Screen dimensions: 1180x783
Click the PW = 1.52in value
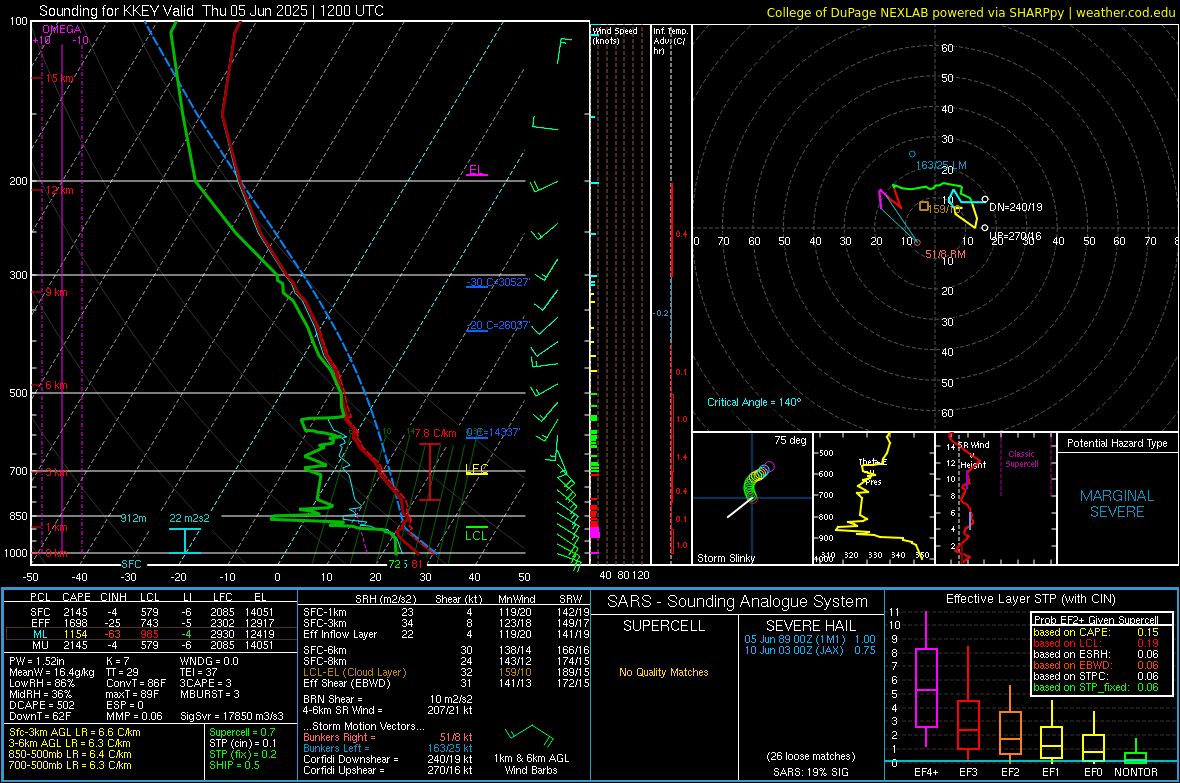click(x=37, y=661)
